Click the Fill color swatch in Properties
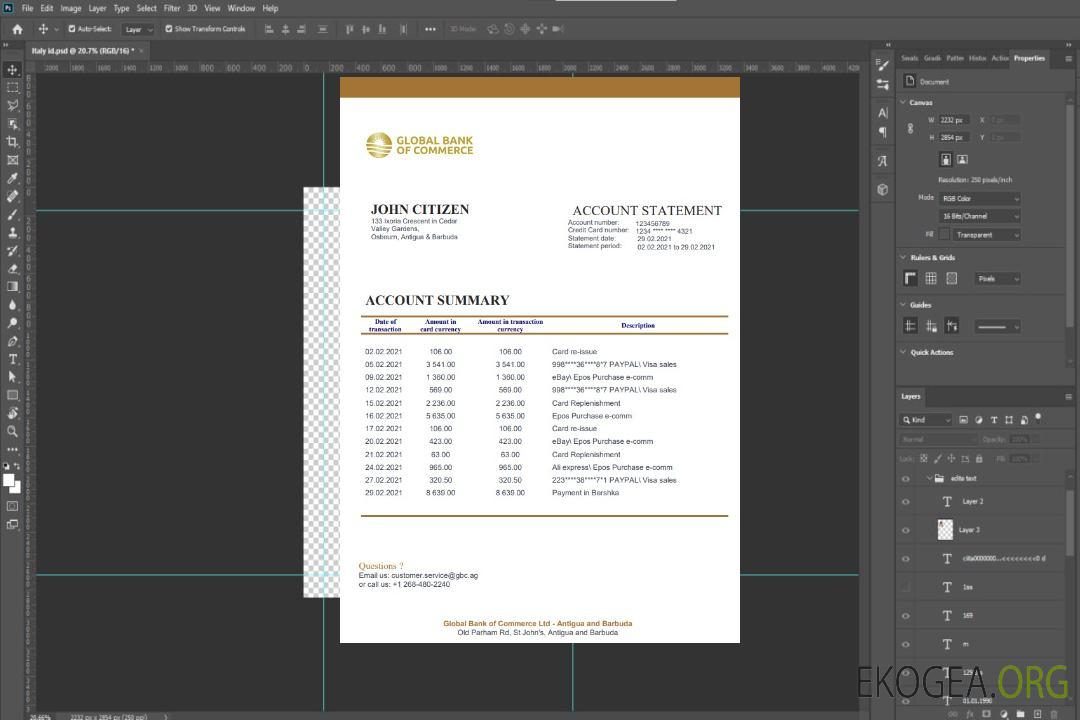The image size is (1080, 720). coord(945,234)
